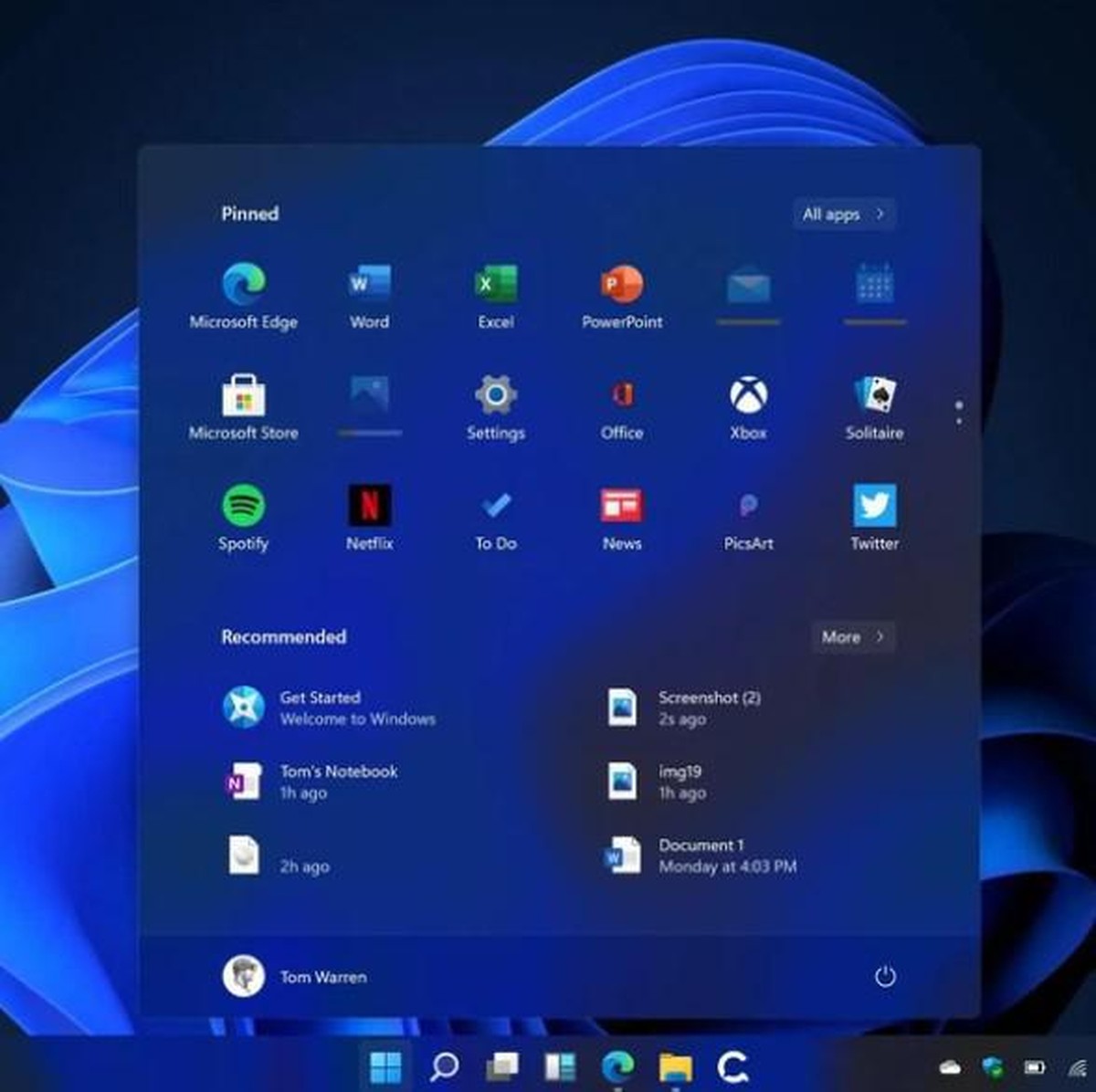Show More recommended items
Screen dimensions: 1096x1092
[x=853, y=637]
